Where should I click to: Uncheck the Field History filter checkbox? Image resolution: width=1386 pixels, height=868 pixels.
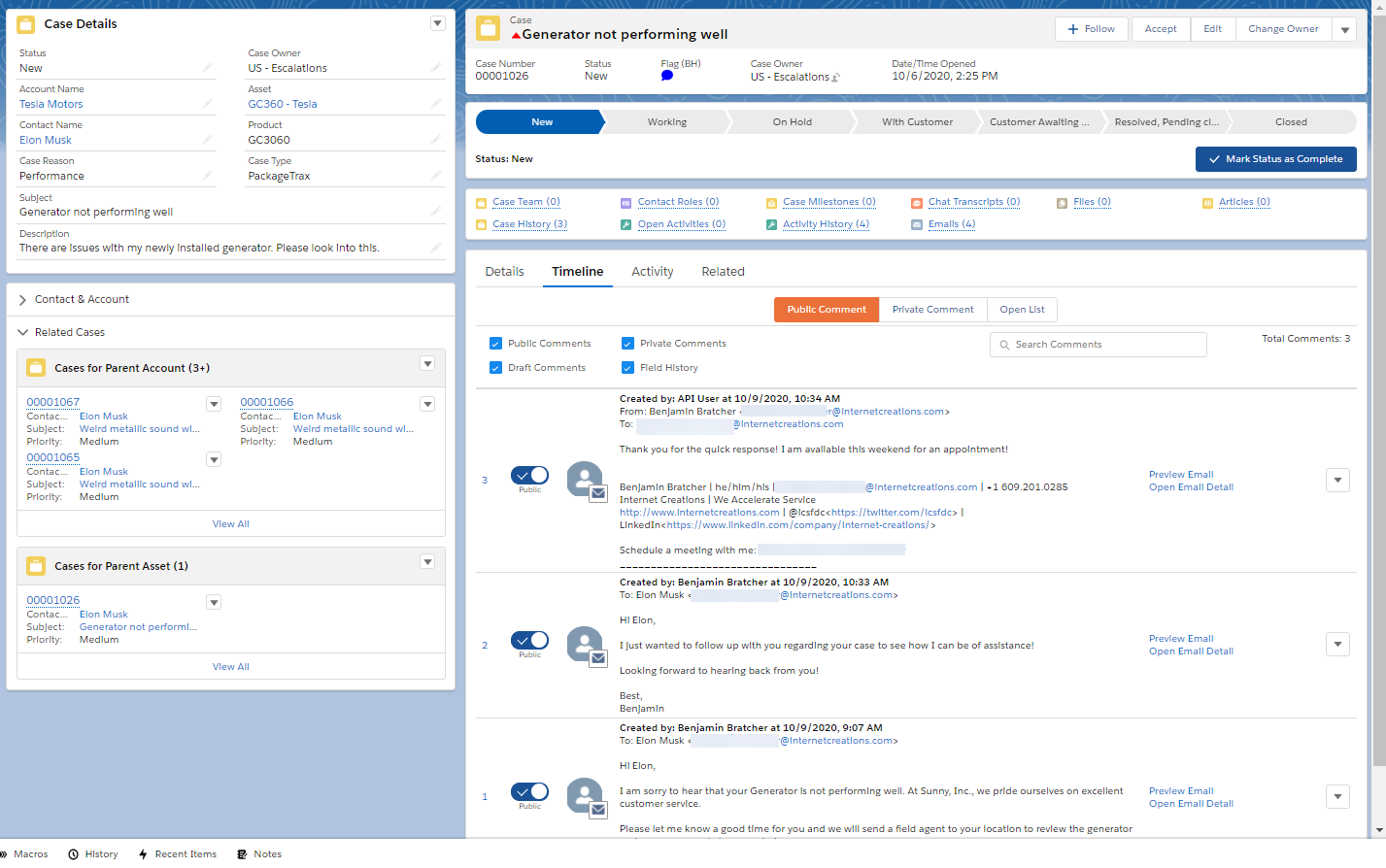tap(627, 368)
